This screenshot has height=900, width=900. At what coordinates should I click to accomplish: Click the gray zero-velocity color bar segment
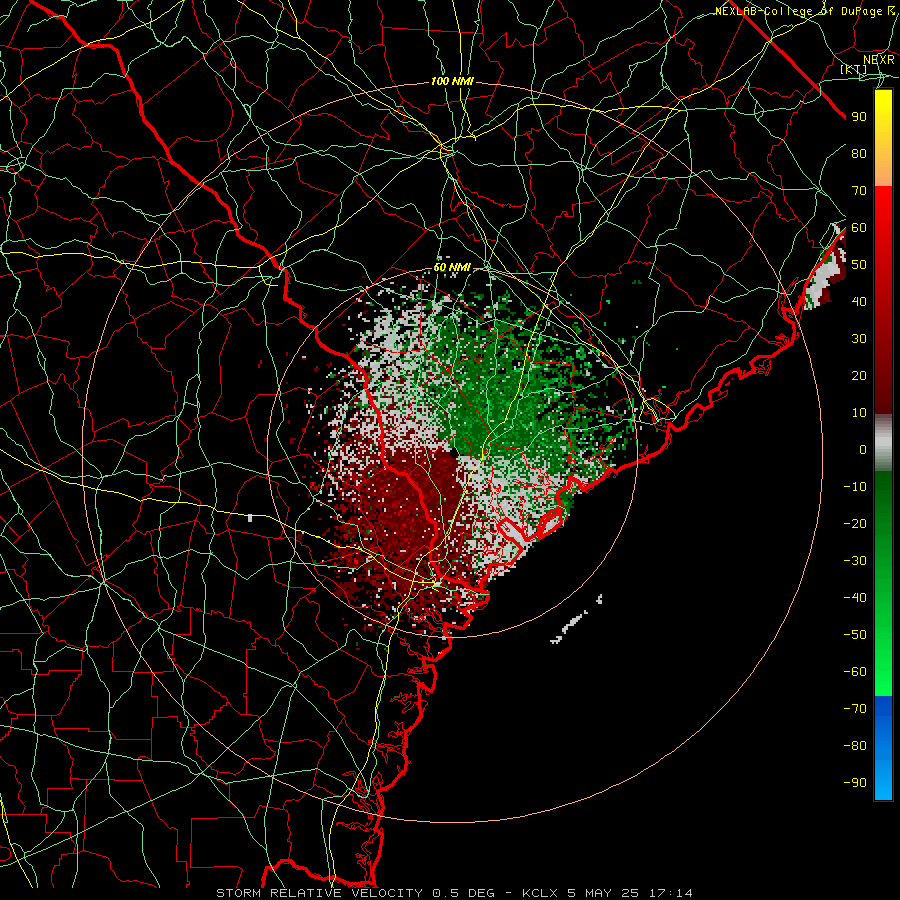tap(883, 443)
